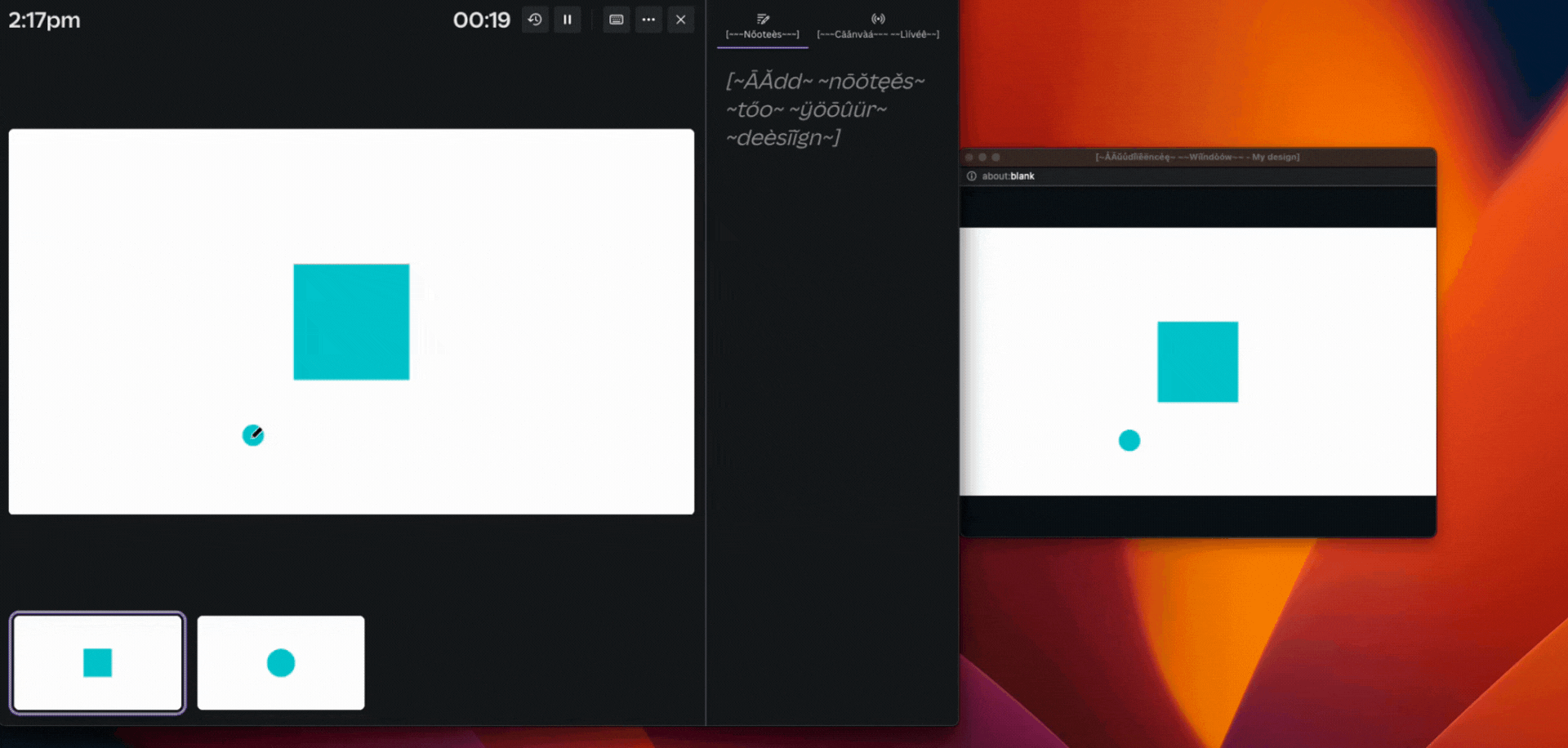The width and height of the screenshot is (1568, 748).
Task: Close the presenter view
Action: (x=680, y=20)
